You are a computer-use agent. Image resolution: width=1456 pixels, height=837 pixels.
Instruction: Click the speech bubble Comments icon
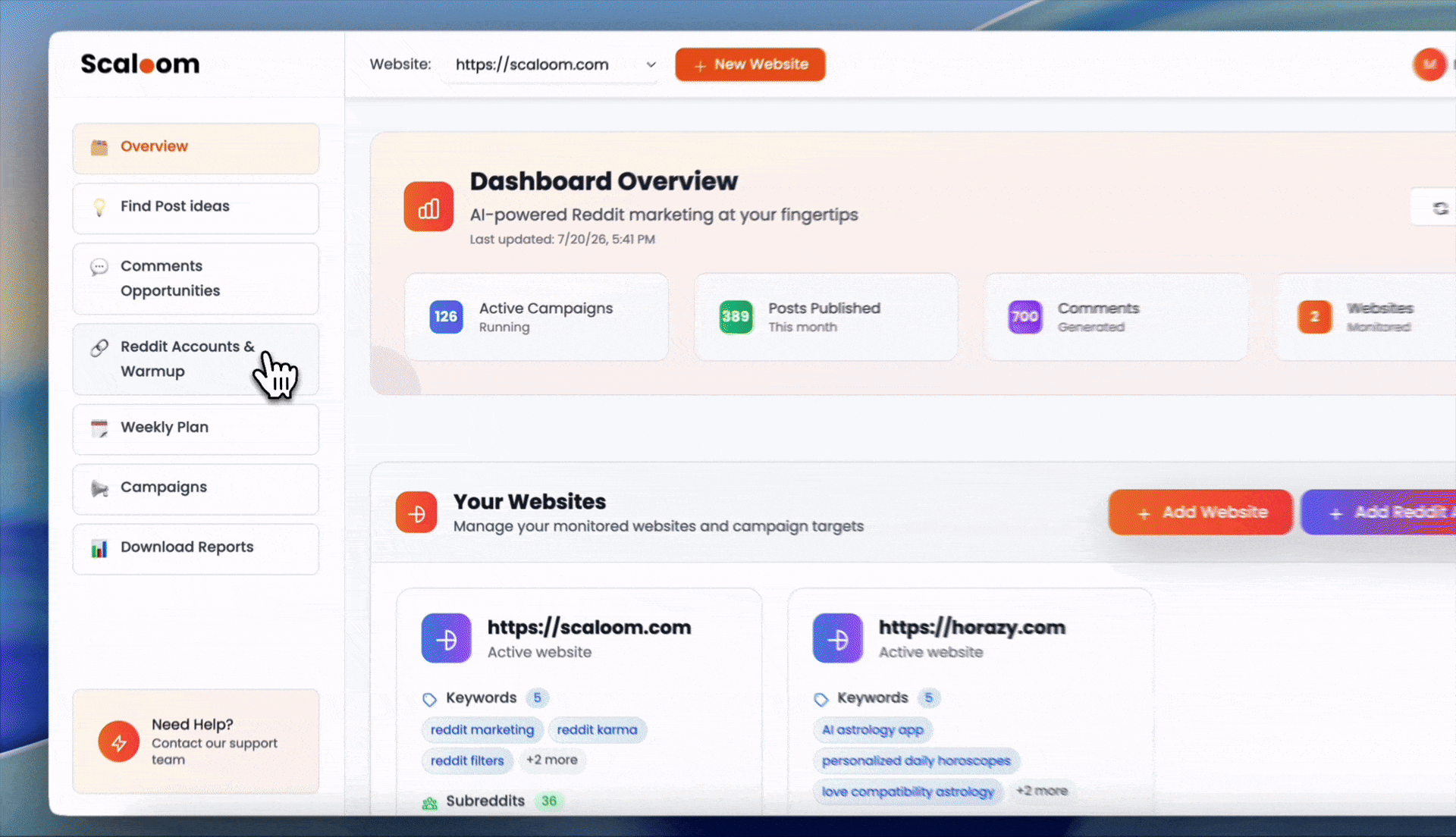99,267
